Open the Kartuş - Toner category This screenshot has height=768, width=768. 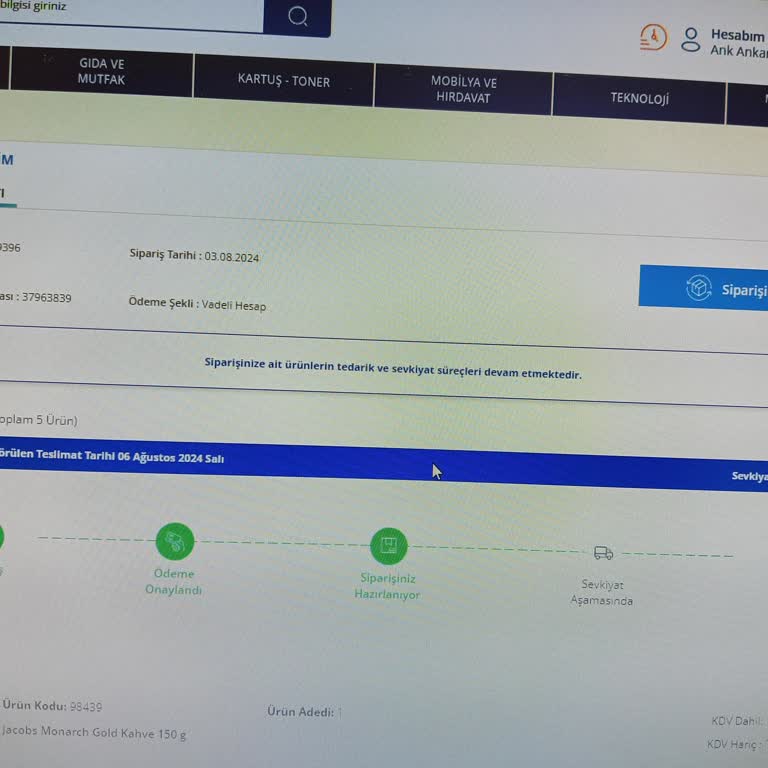point(284,81)
